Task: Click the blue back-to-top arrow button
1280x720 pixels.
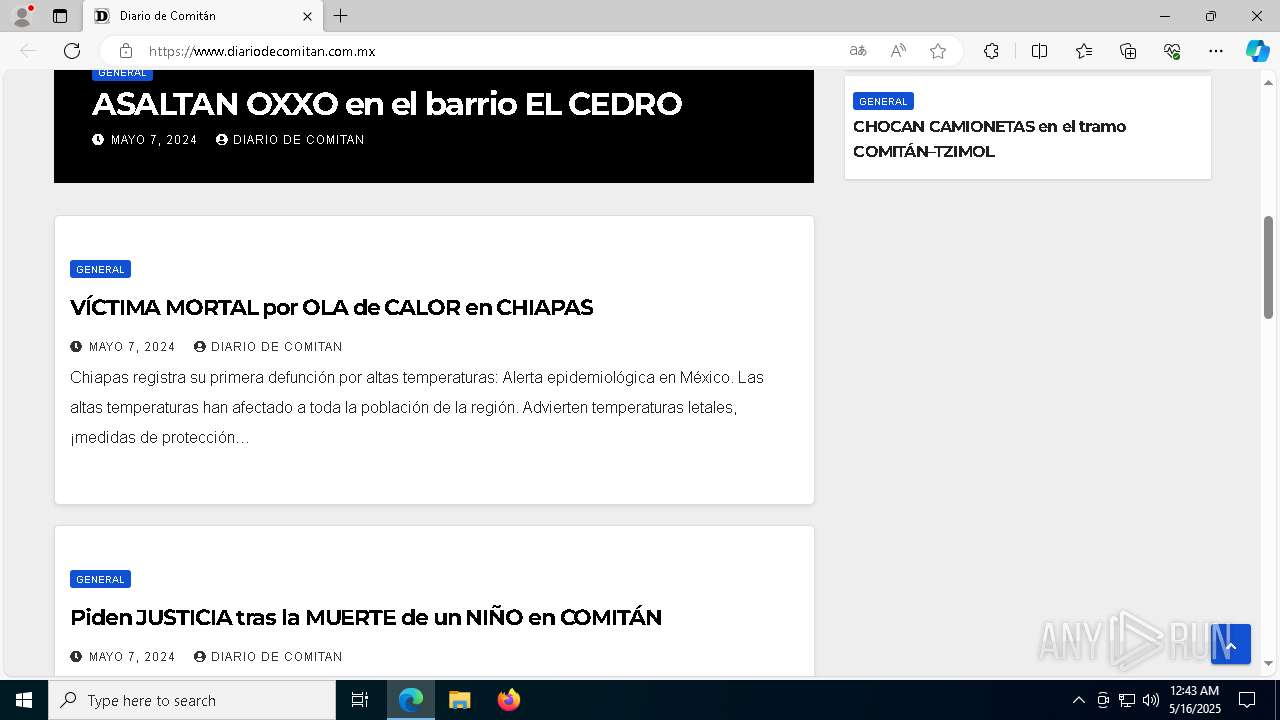Action: [x=1231, y=644]
